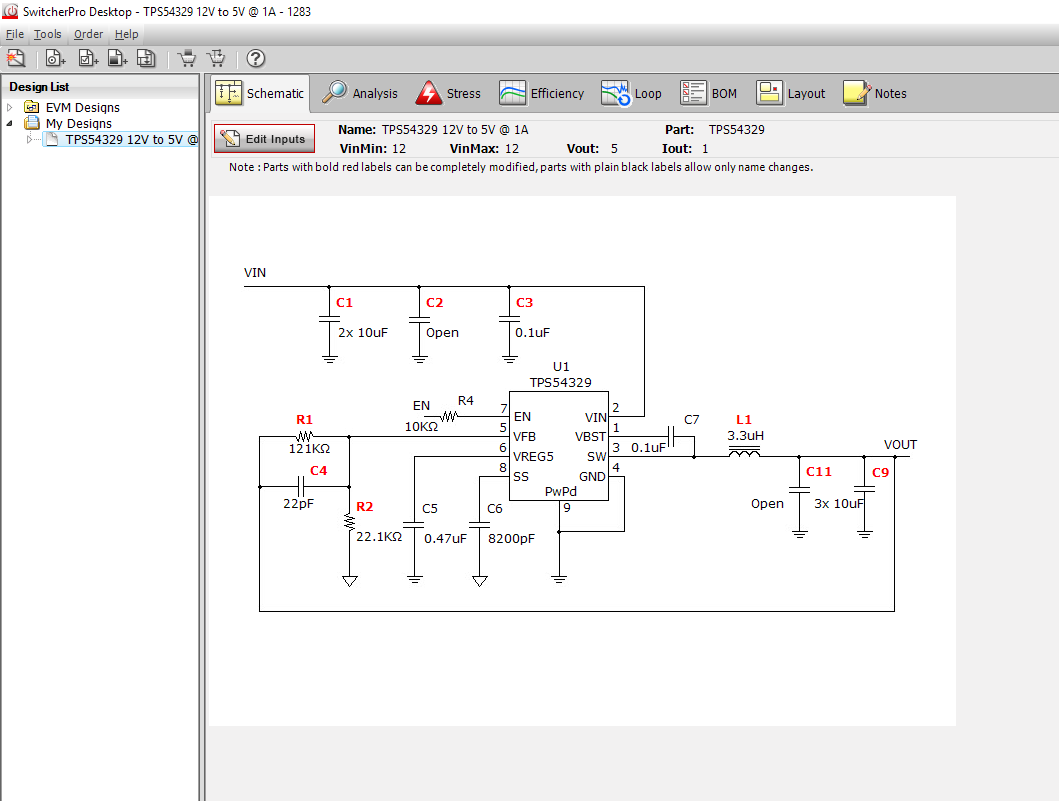Open the Order menu
This screenshot has width=1059, height=801.
point(88,33)
